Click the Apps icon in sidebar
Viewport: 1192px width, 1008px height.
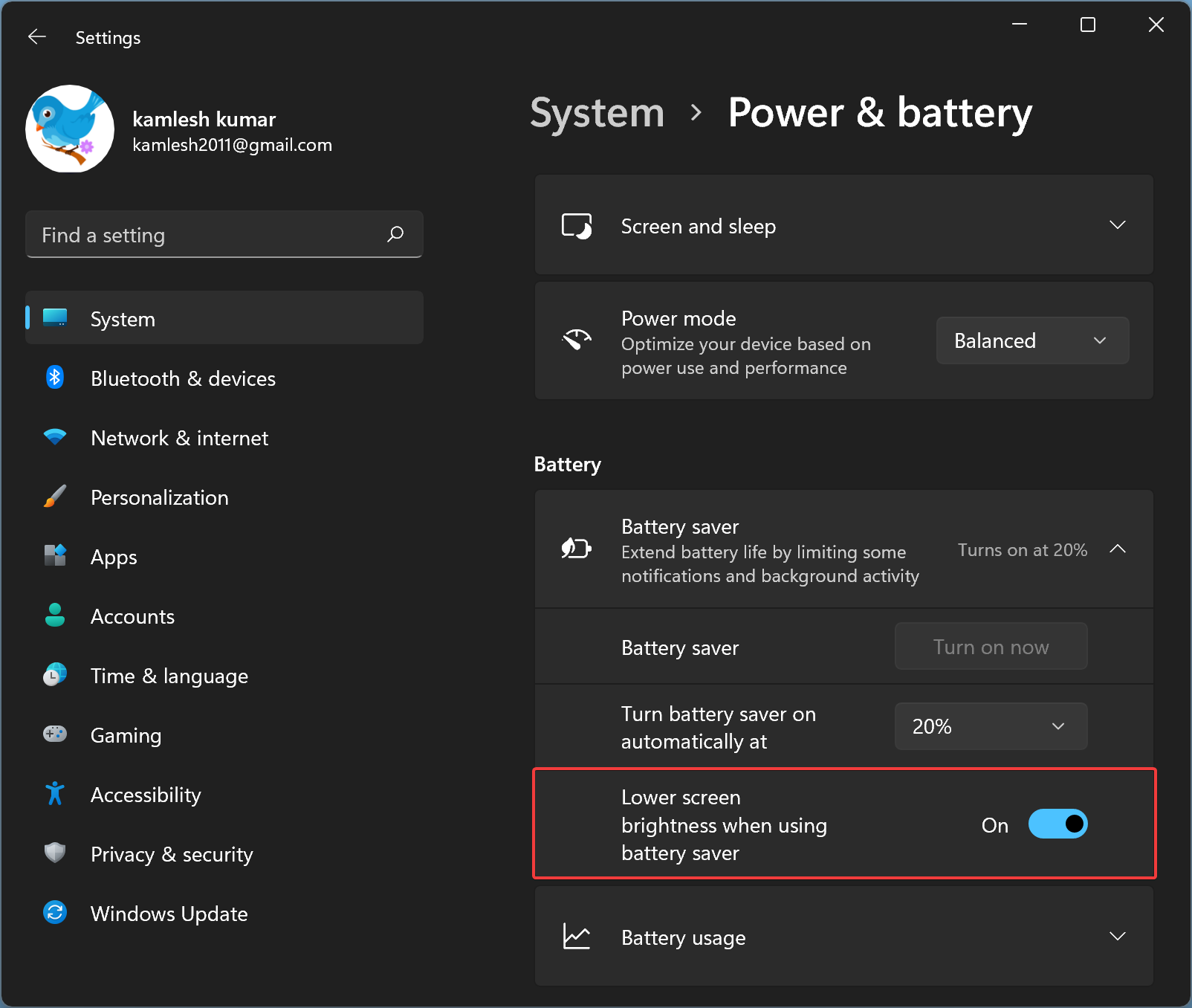[55, 555]
